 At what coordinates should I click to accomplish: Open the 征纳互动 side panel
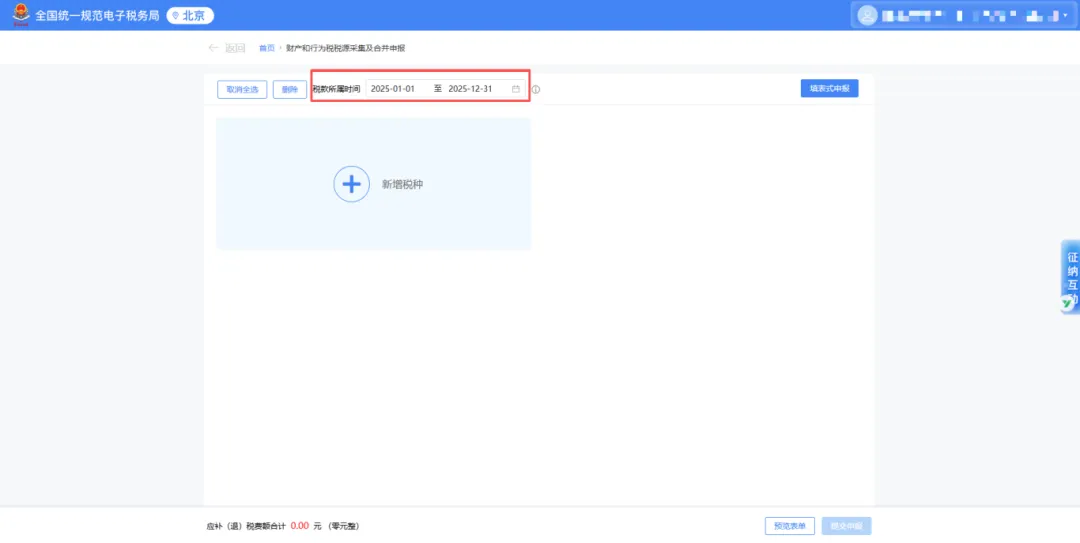point(1070,277)
